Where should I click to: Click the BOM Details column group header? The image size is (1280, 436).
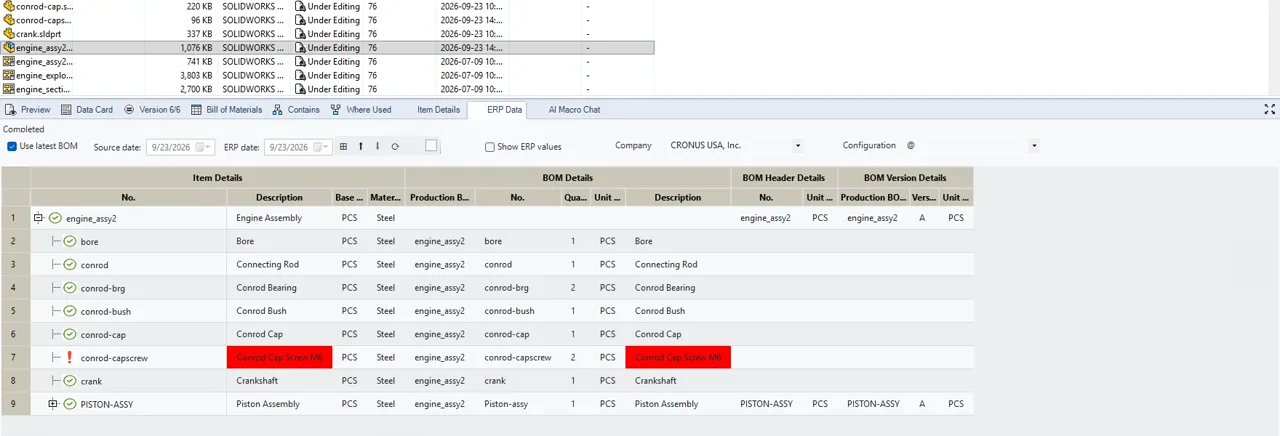tap(568, 177)
